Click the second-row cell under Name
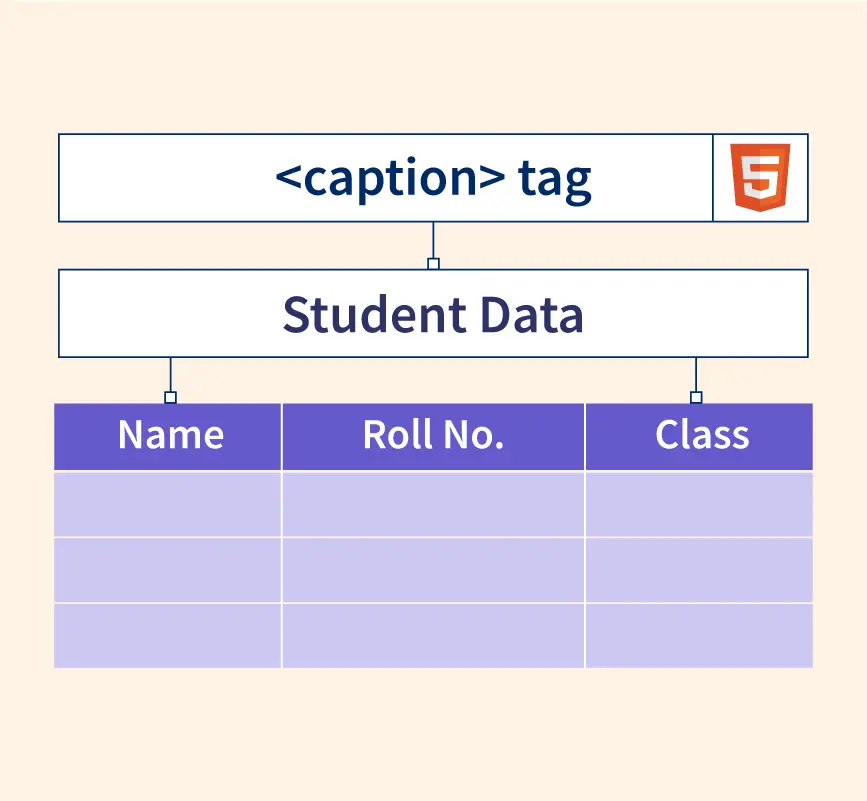Viewport: 867px width, 801px height. (168, 570)
